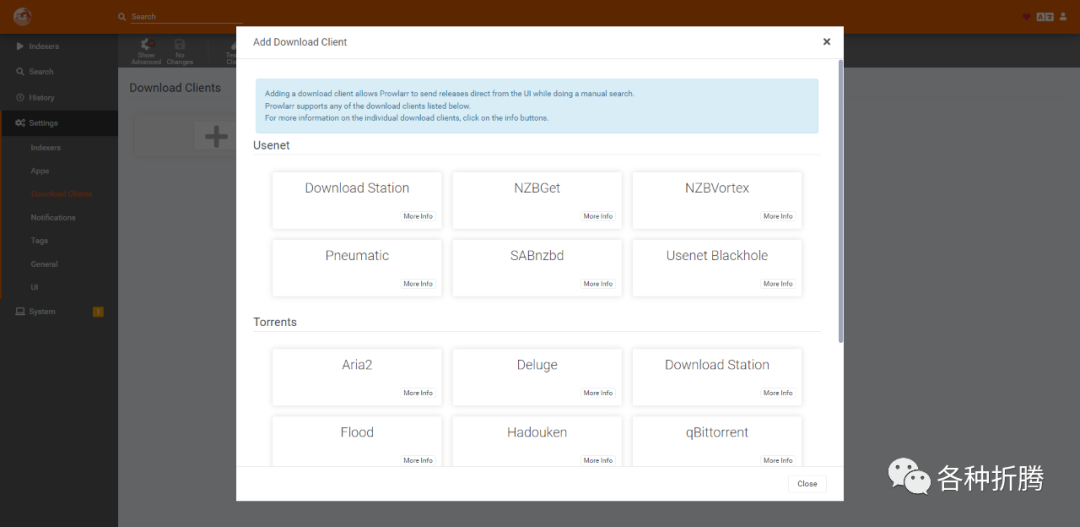Click the magnifier icon beside header search

(x=122, y=17)
